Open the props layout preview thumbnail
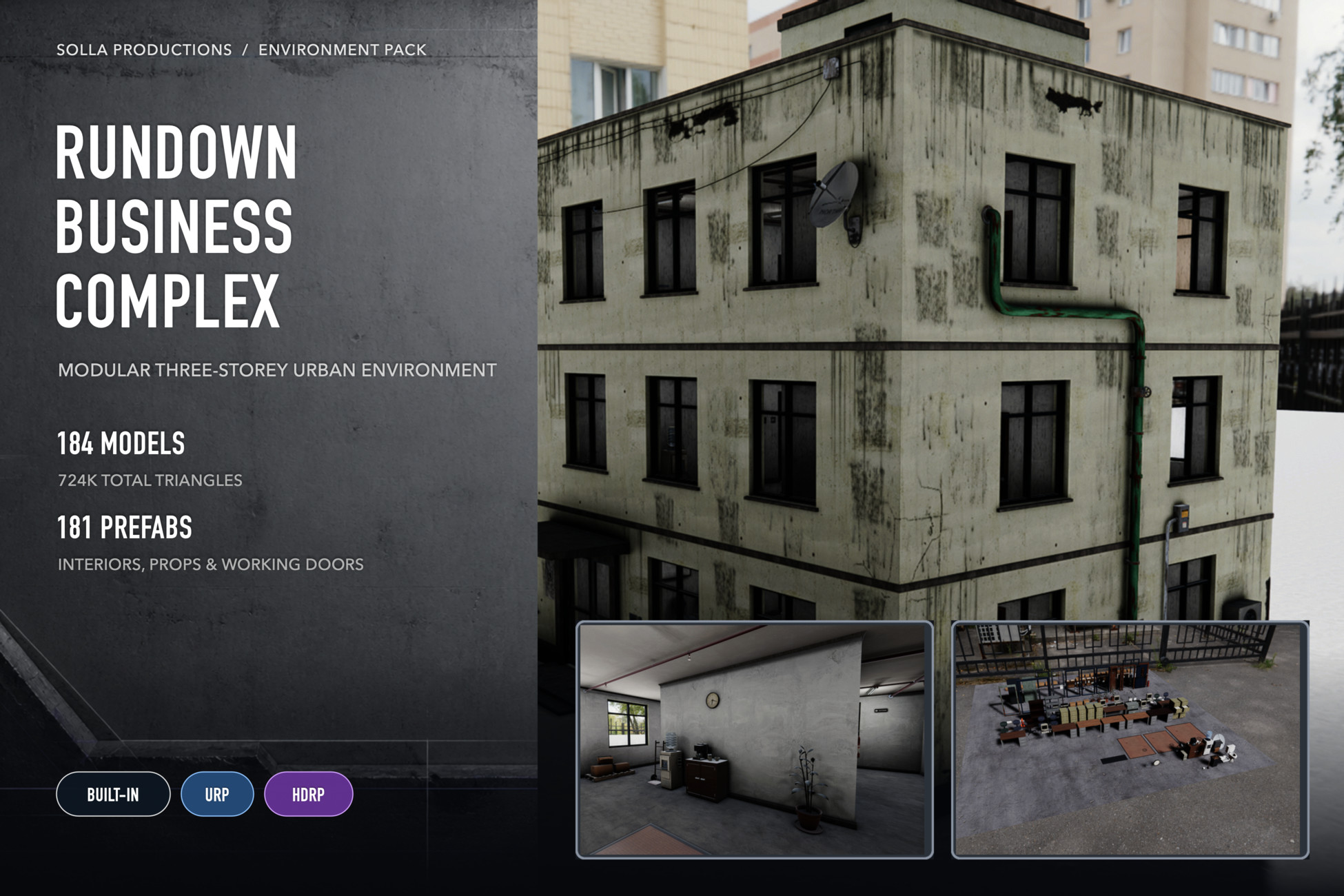Image resolution: width=1344 pixels, height=896 pixels. click(1130, 740)
